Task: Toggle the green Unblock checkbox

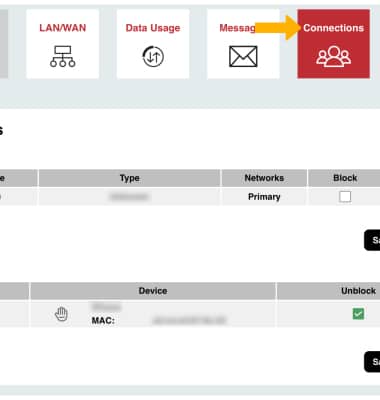Action: pos(358,314)
